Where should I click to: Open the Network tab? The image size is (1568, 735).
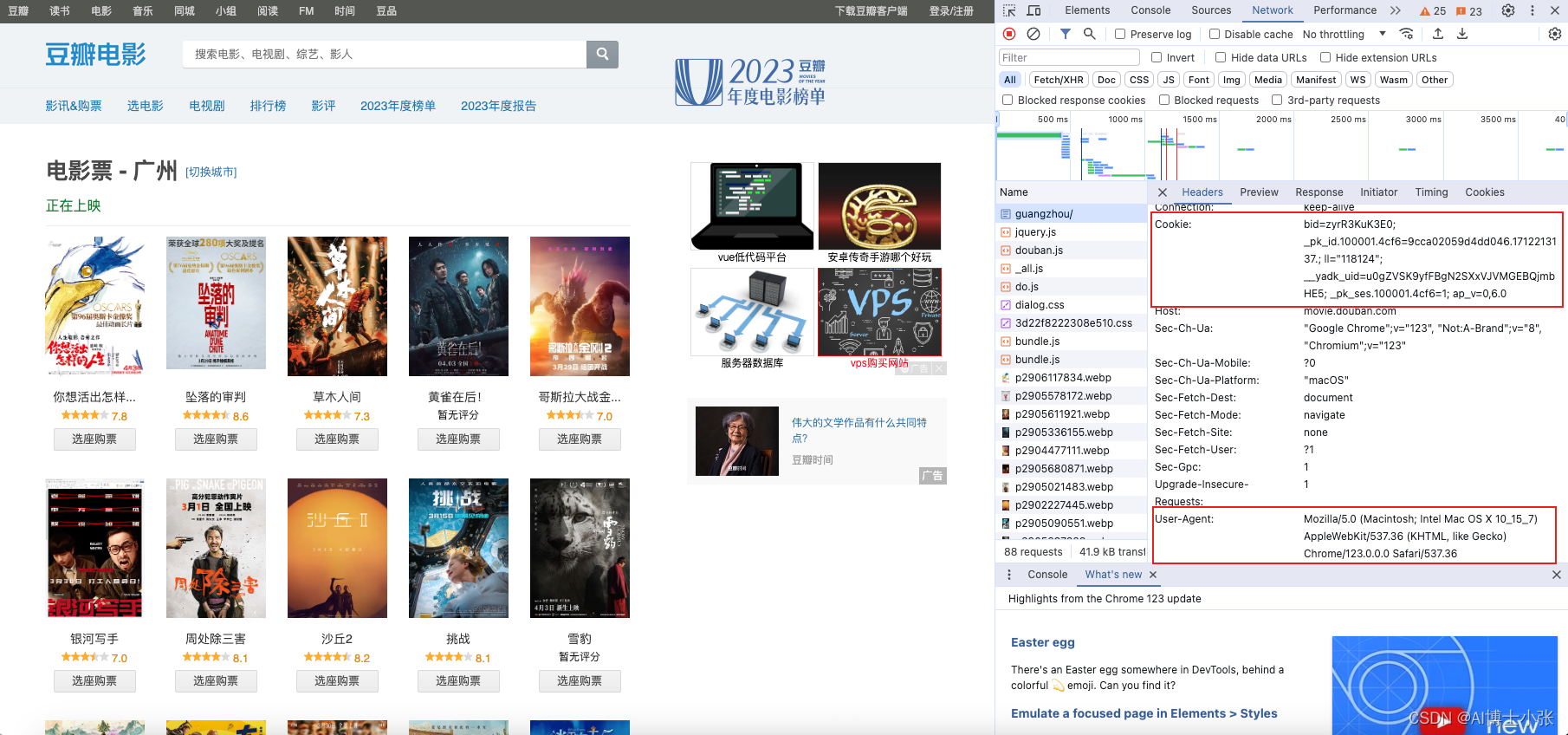(1273, 10)
